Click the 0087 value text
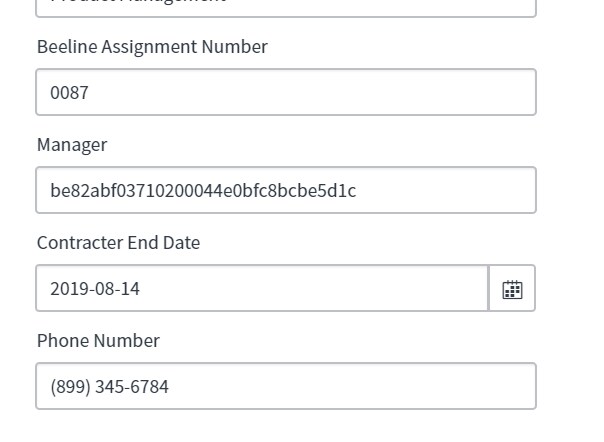Screen dimensions: 604x442 (70, 93)
